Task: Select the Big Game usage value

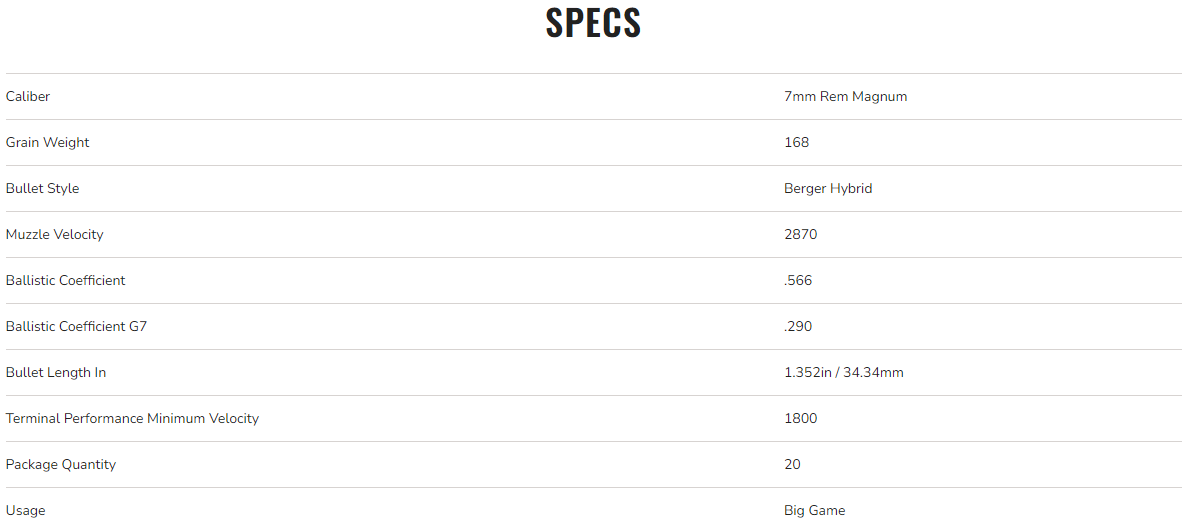Action: pyautogui.click(x=814, y=511)
